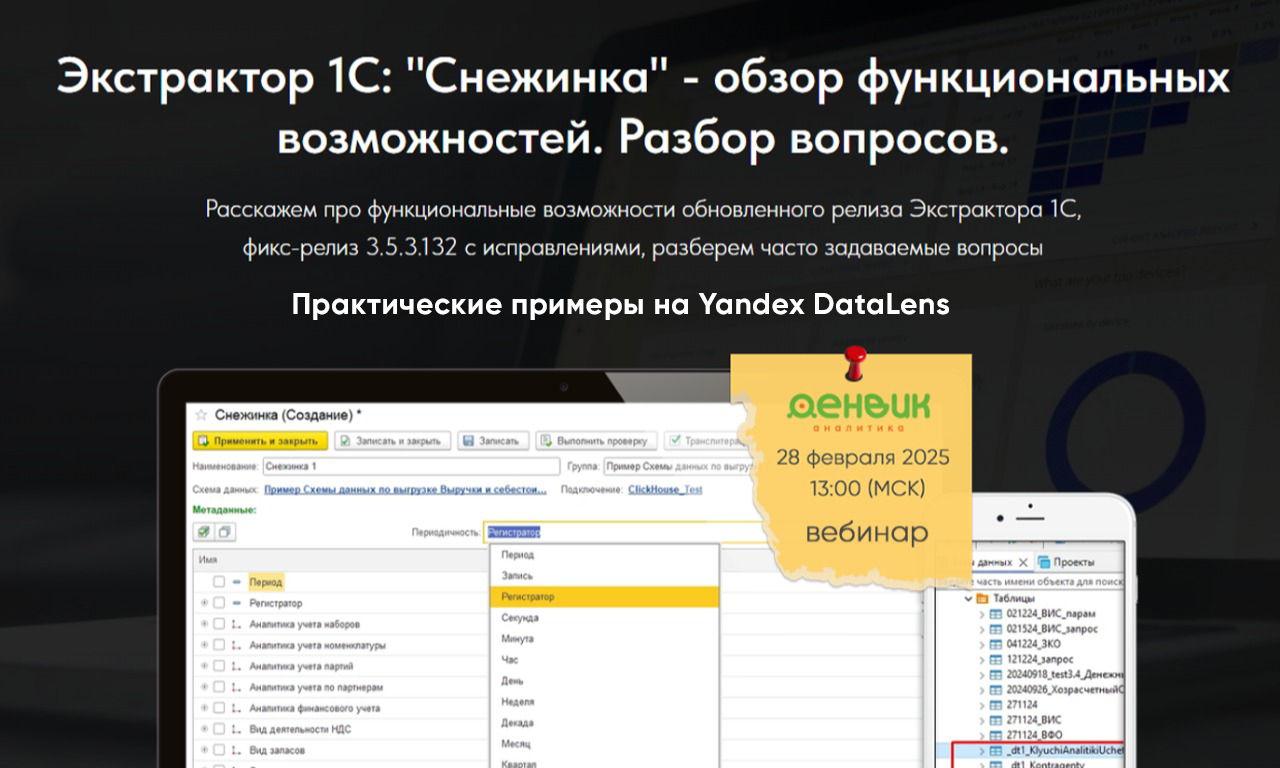Click the favorite star next to Снежинка (Создание)

pyautogui.click(x=200, y=414)
